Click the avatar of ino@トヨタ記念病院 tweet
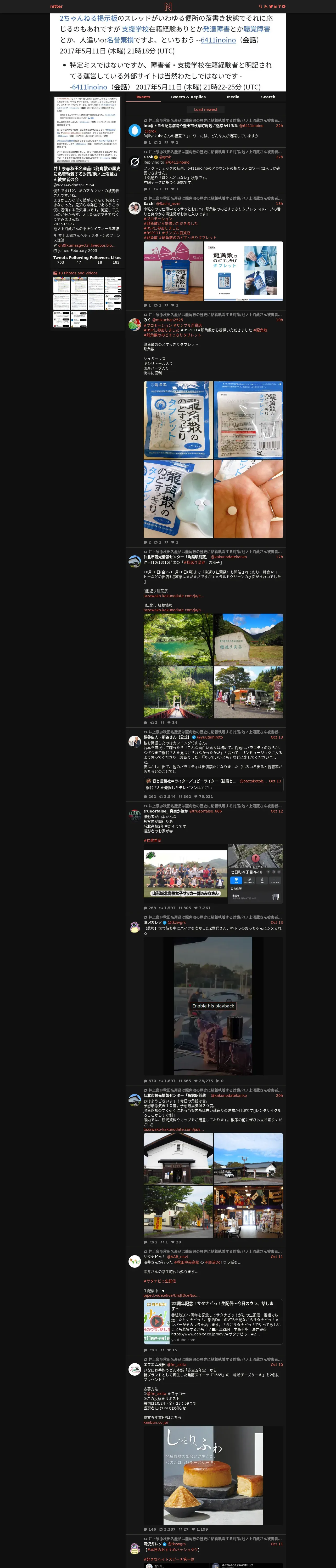The image size is (336, 1568). click(x=135, y=130)
